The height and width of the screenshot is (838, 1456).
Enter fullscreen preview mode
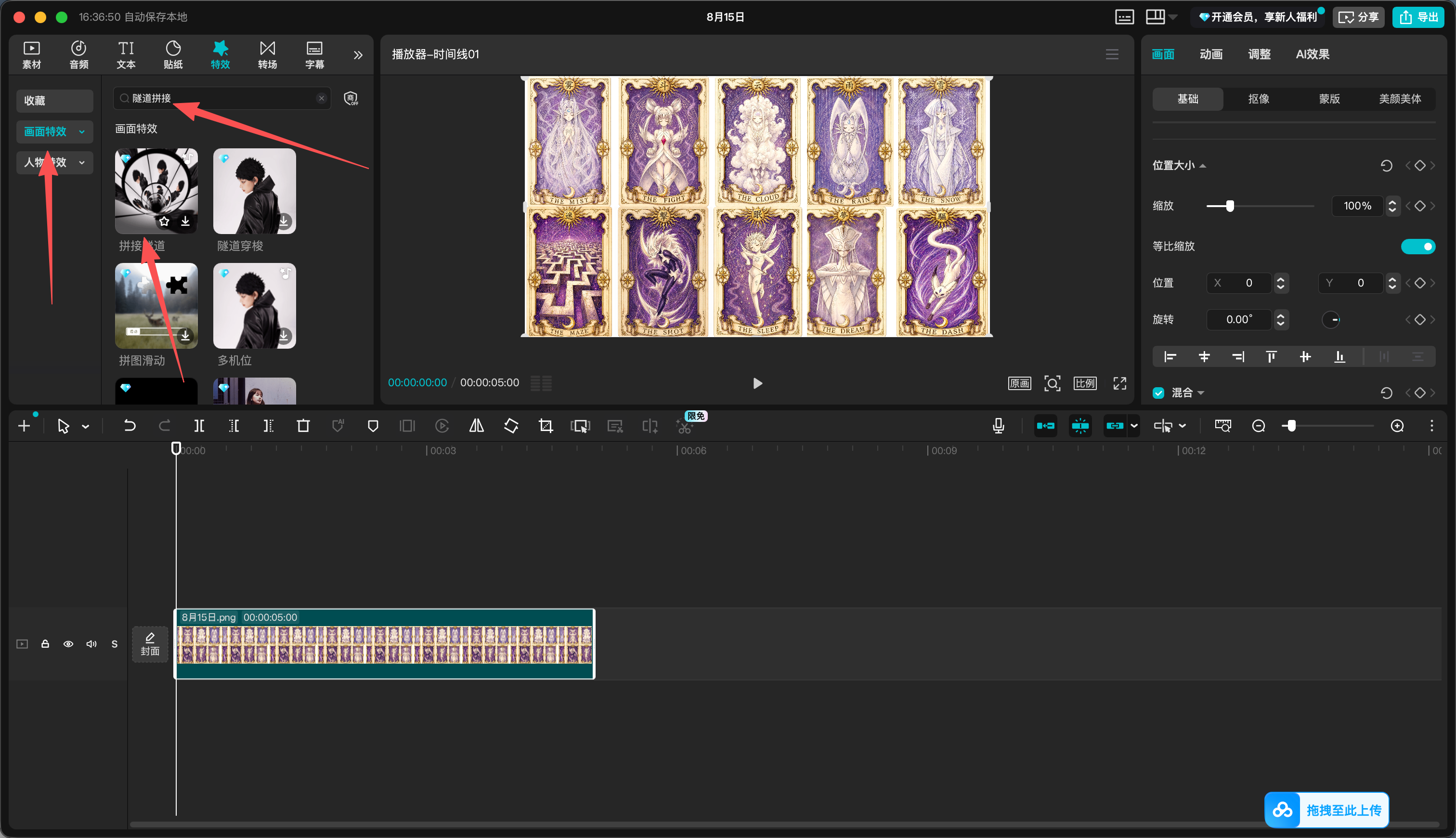click(x=1119, y=383)
